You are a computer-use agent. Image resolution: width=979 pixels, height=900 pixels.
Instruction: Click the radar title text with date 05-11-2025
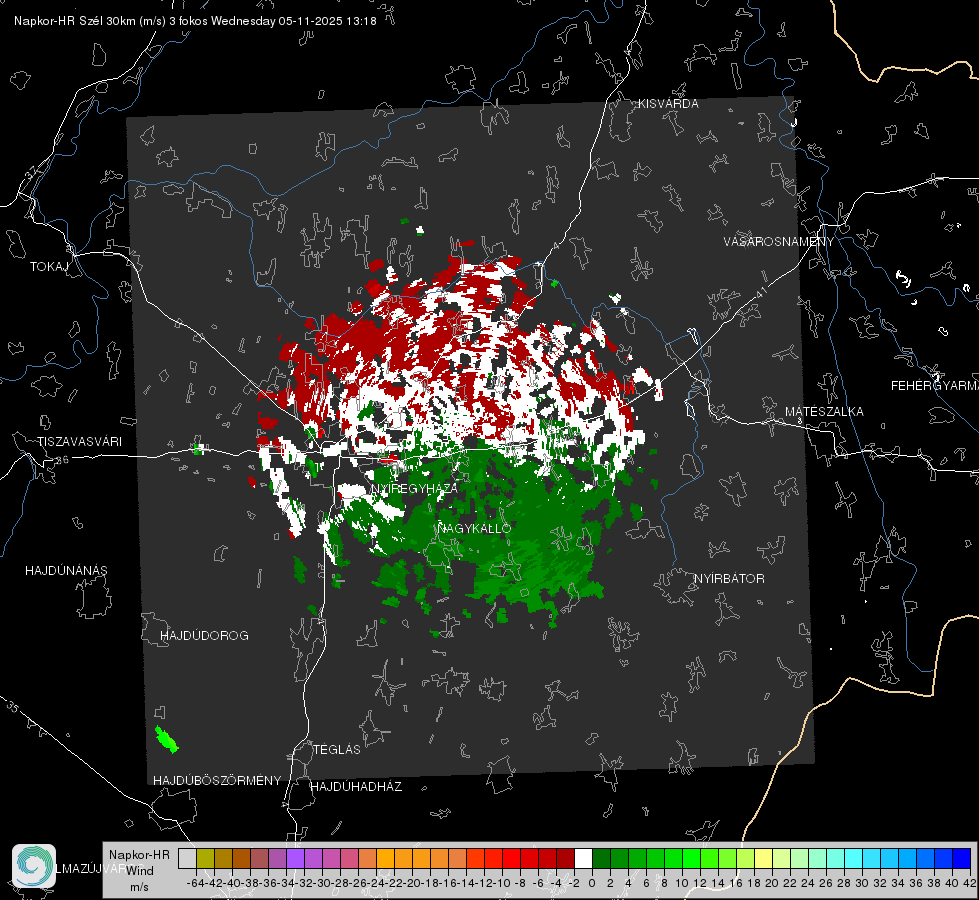(x=195, y=21)
